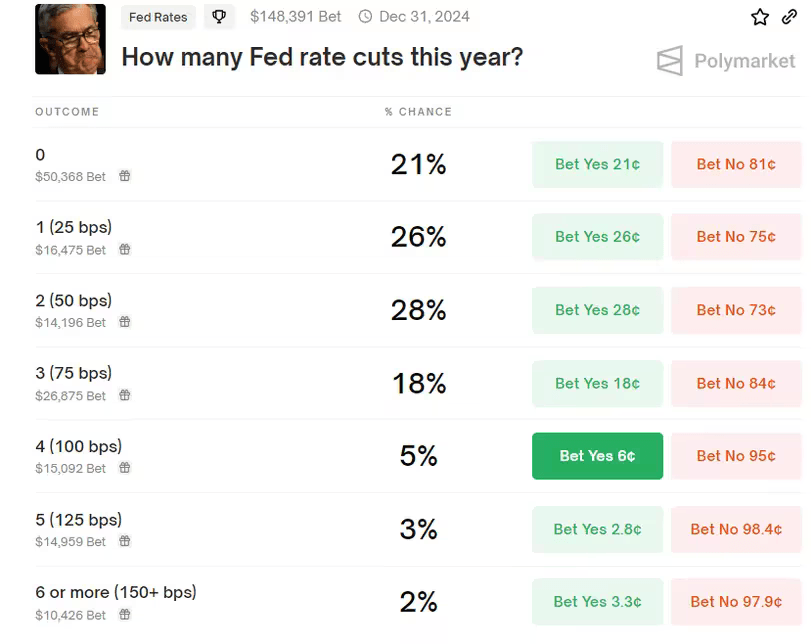The height and width of the screenshot is (644, 811).
Task: Open the Fed Rates category tag
Action: tap(158, 17)
